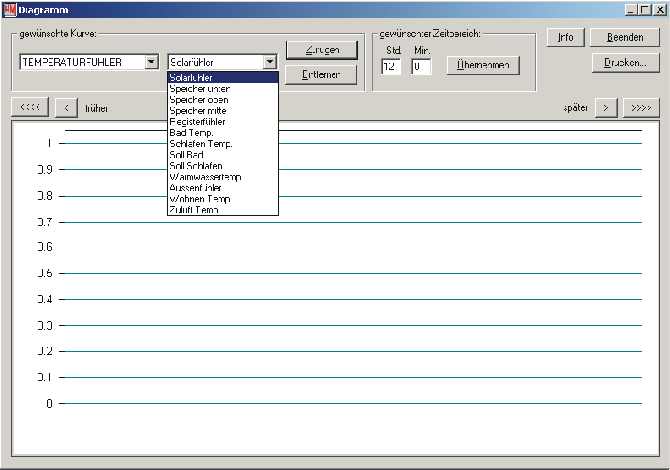This screenshot has width=670, height=470.
Task: Click the Drucken... button
Action: pos(625,62)
